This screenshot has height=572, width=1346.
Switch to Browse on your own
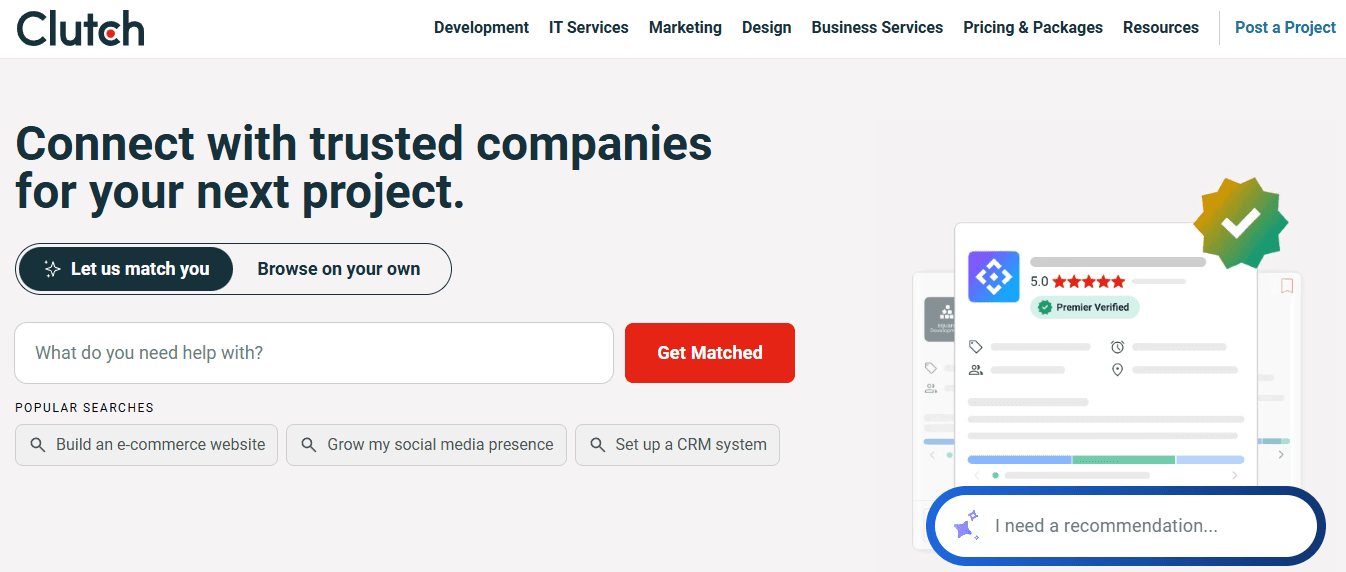click(339, 269)
